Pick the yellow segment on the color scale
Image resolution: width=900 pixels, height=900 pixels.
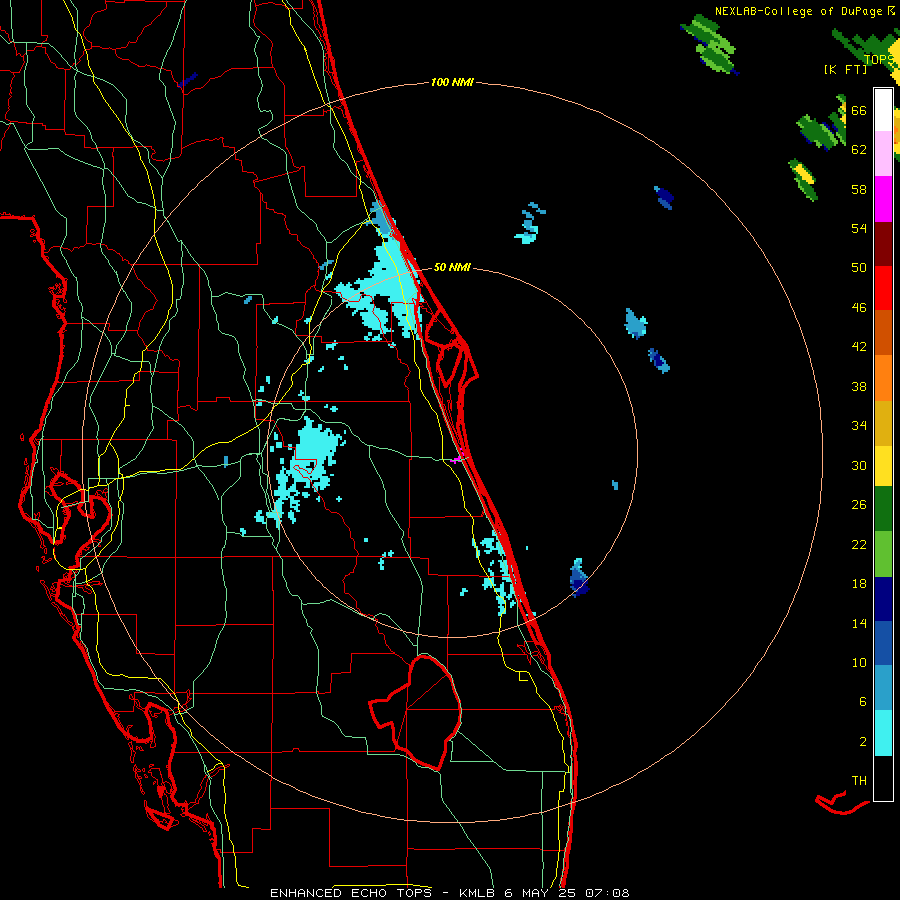click(883, 466)
